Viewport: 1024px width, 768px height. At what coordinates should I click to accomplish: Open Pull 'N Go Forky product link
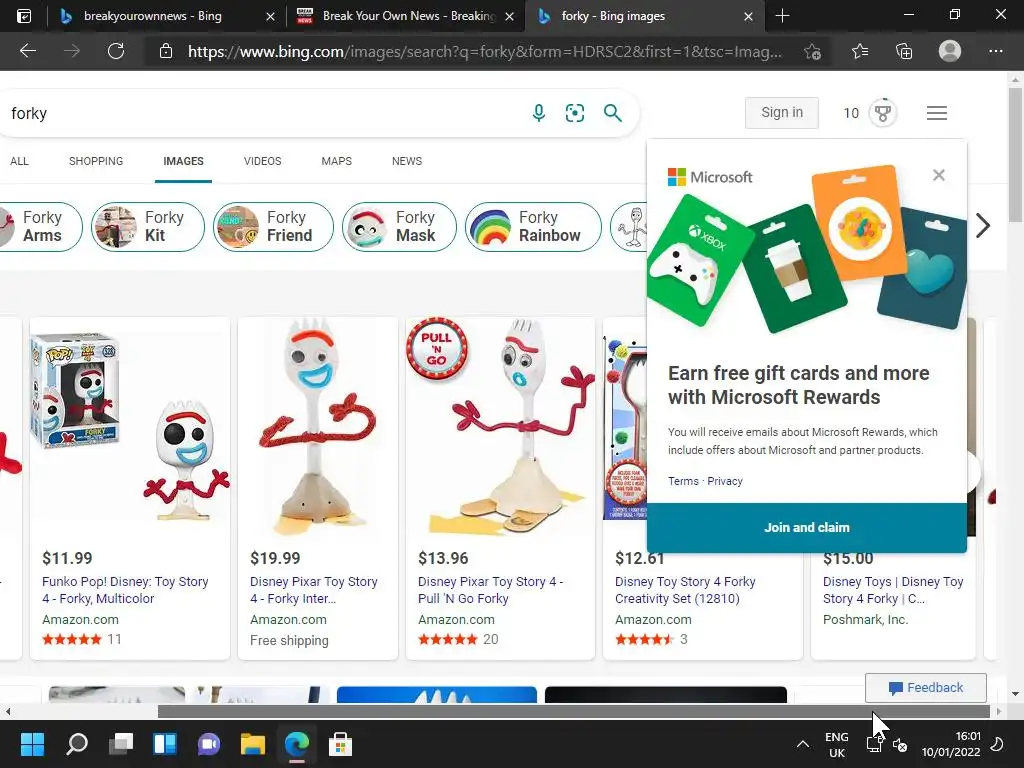(490, 590)
